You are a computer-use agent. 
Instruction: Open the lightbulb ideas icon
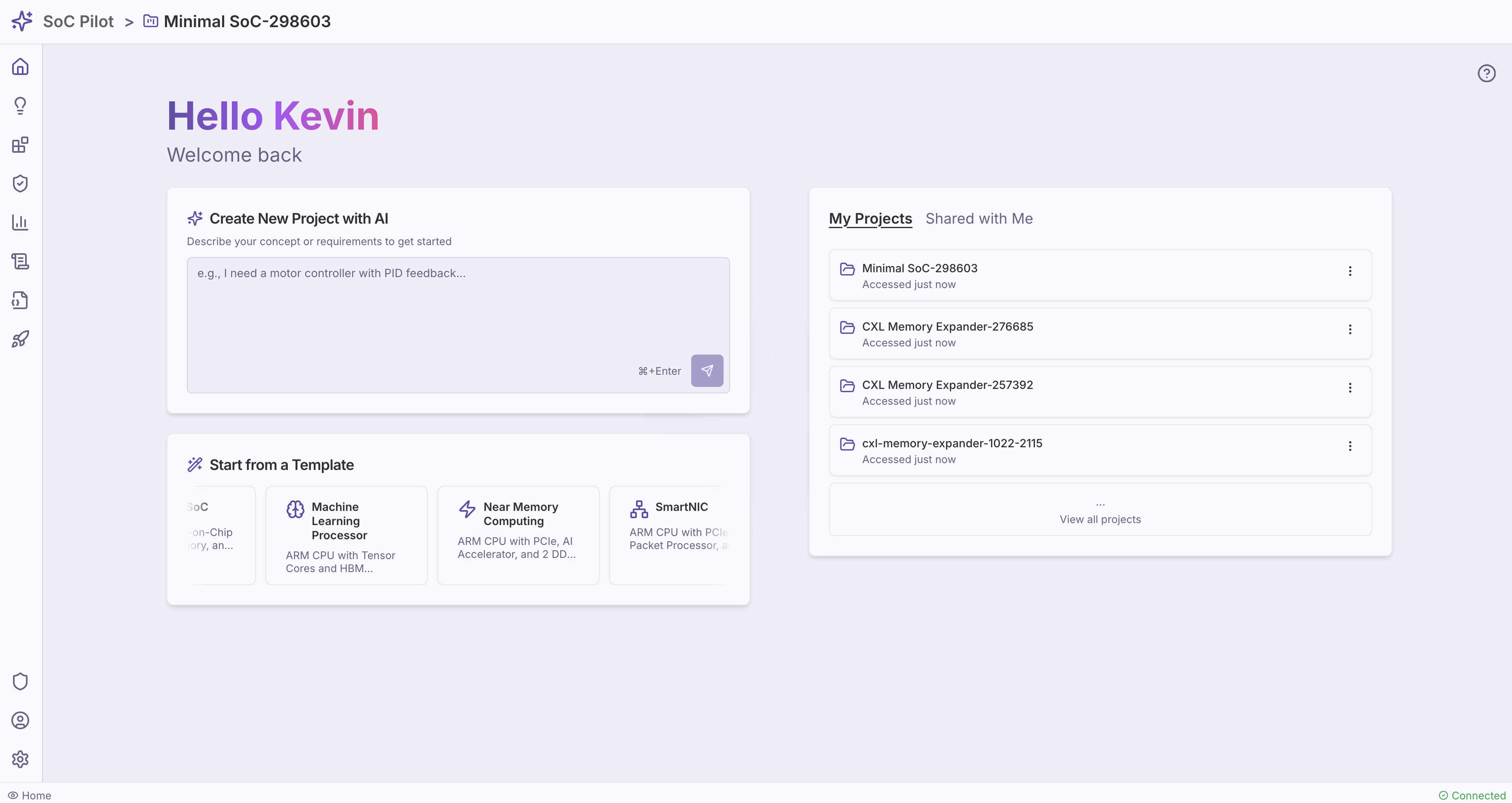click(x=20, y=106)
